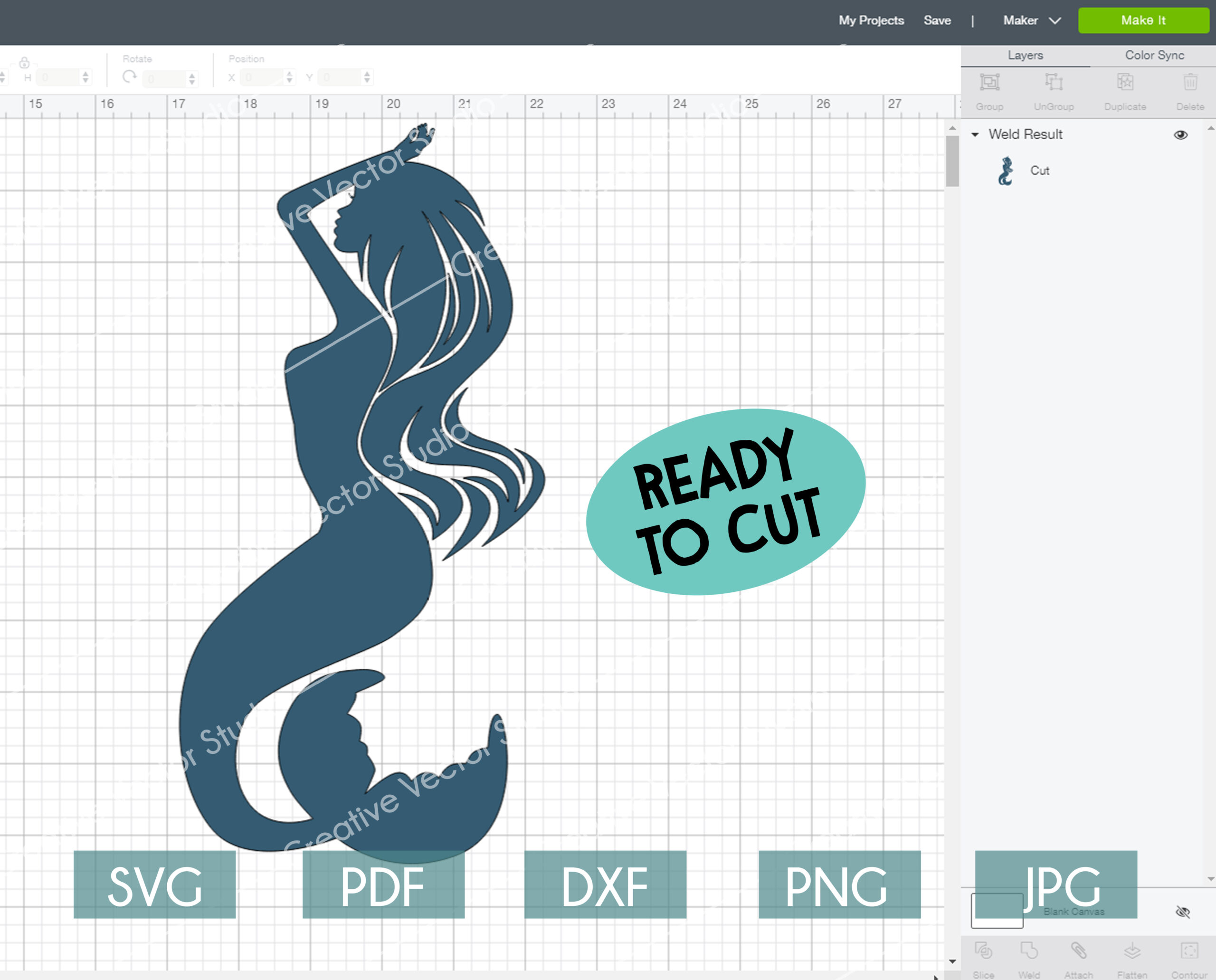Click the canvas scroll down arrow
1216x980 pixels.
(952, 961)
